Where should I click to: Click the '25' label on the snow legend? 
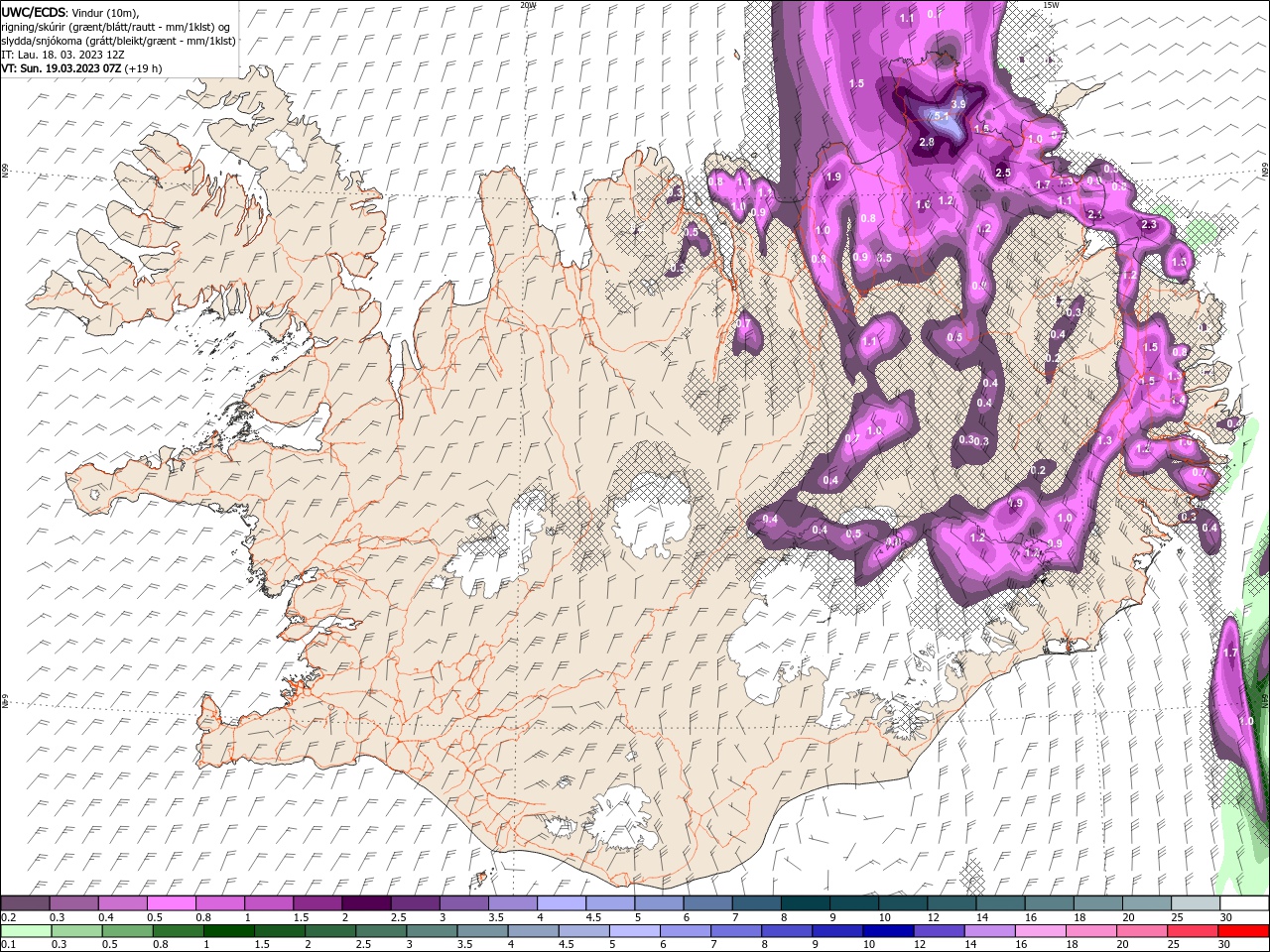pyautogui.click(x=1178, y=917)
